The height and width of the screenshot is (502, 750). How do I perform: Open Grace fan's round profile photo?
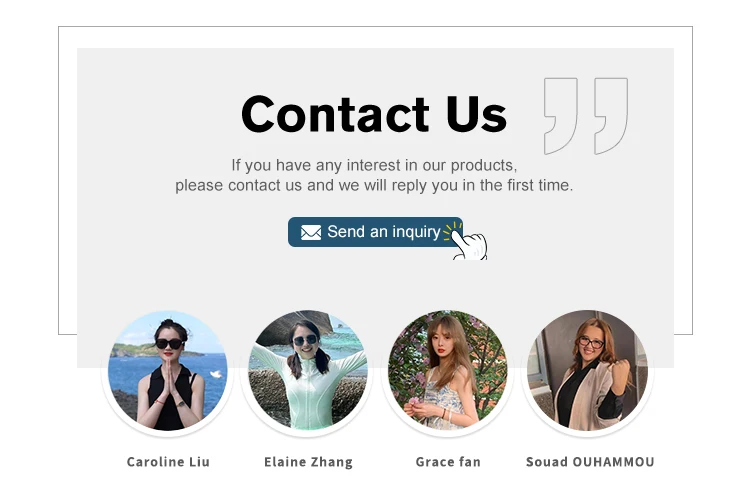click(x=447, y=371)
